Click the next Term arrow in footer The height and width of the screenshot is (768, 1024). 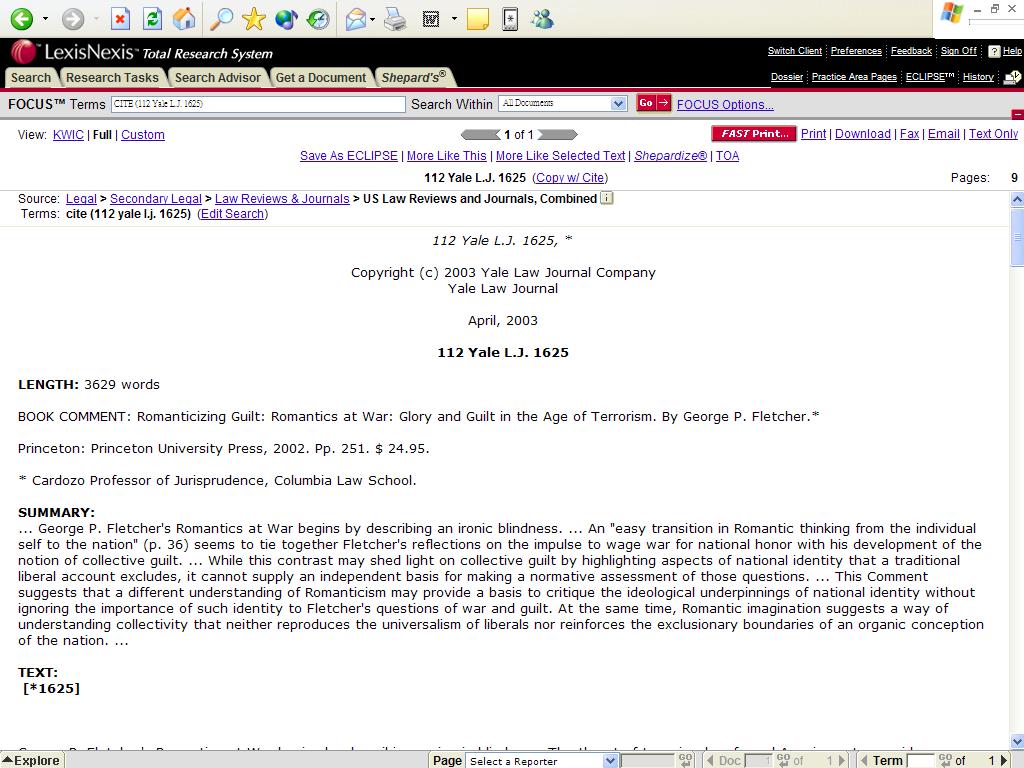click(1005, 760)
